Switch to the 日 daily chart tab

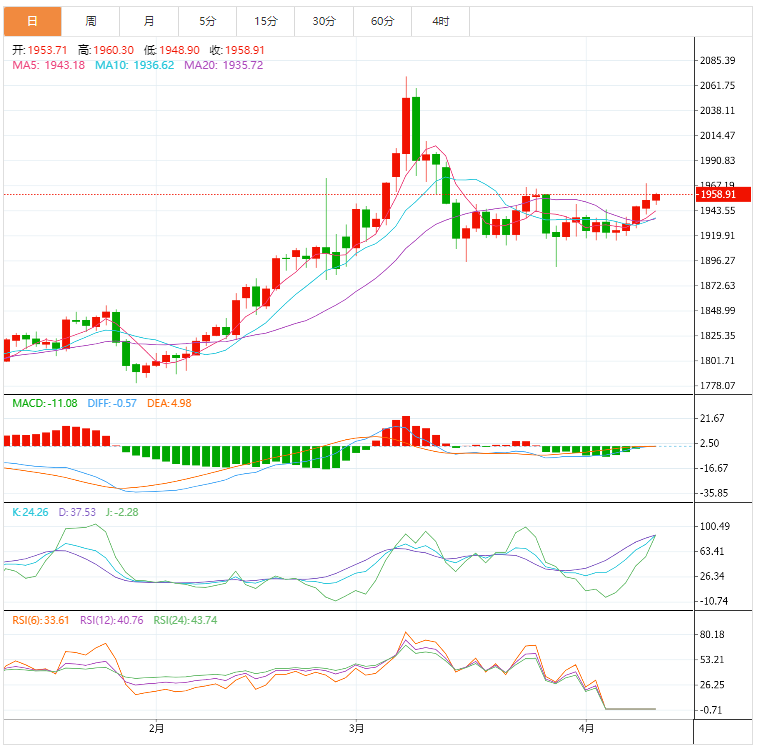(32, 21)
